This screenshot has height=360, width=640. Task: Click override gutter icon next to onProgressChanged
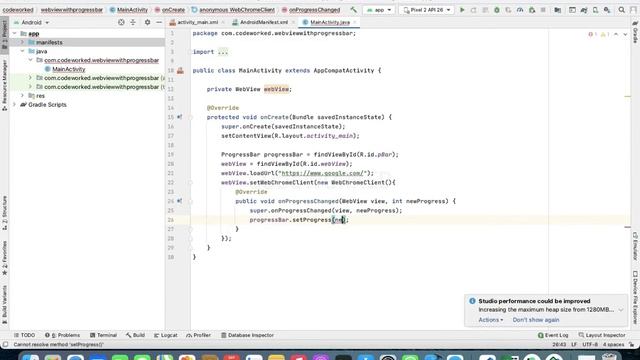tap(180, 201)
